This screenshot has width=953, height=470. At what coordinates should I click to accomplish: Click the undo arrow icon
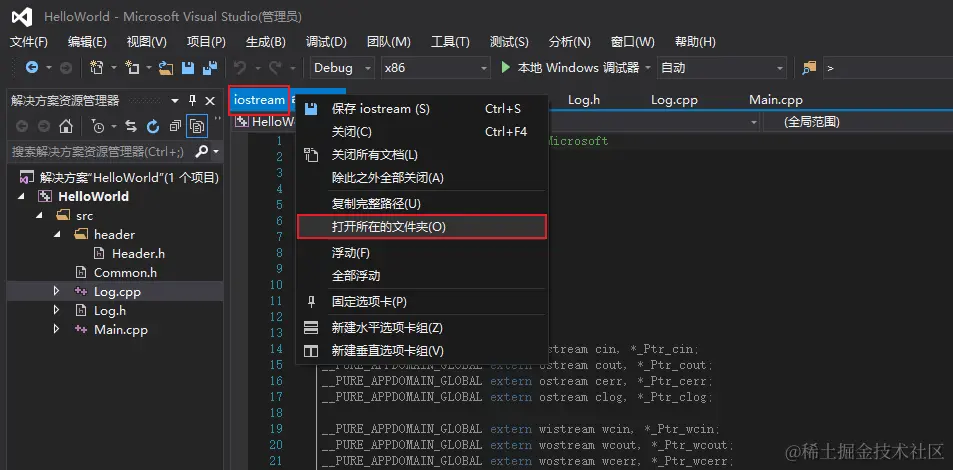[240, 68]
